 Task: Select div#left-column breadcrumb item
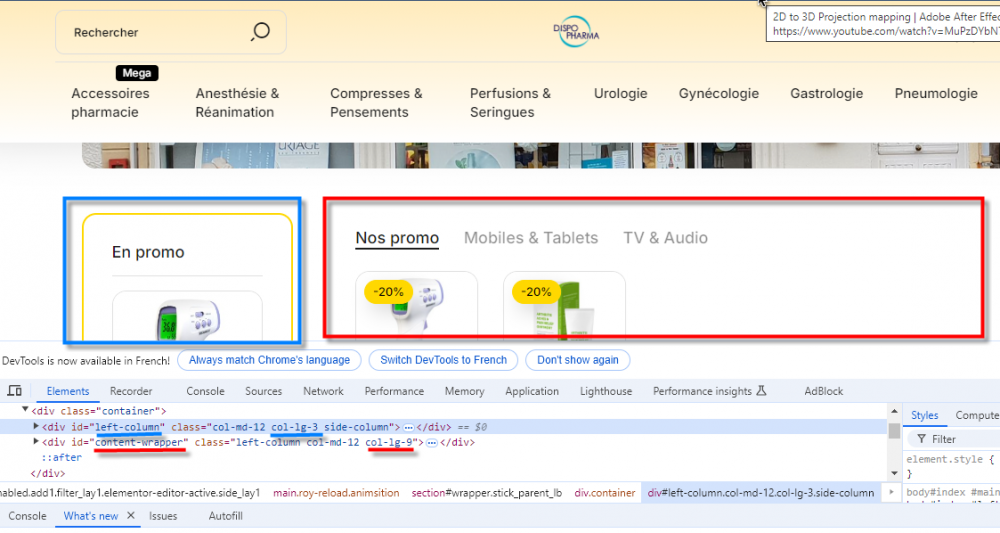761,493
